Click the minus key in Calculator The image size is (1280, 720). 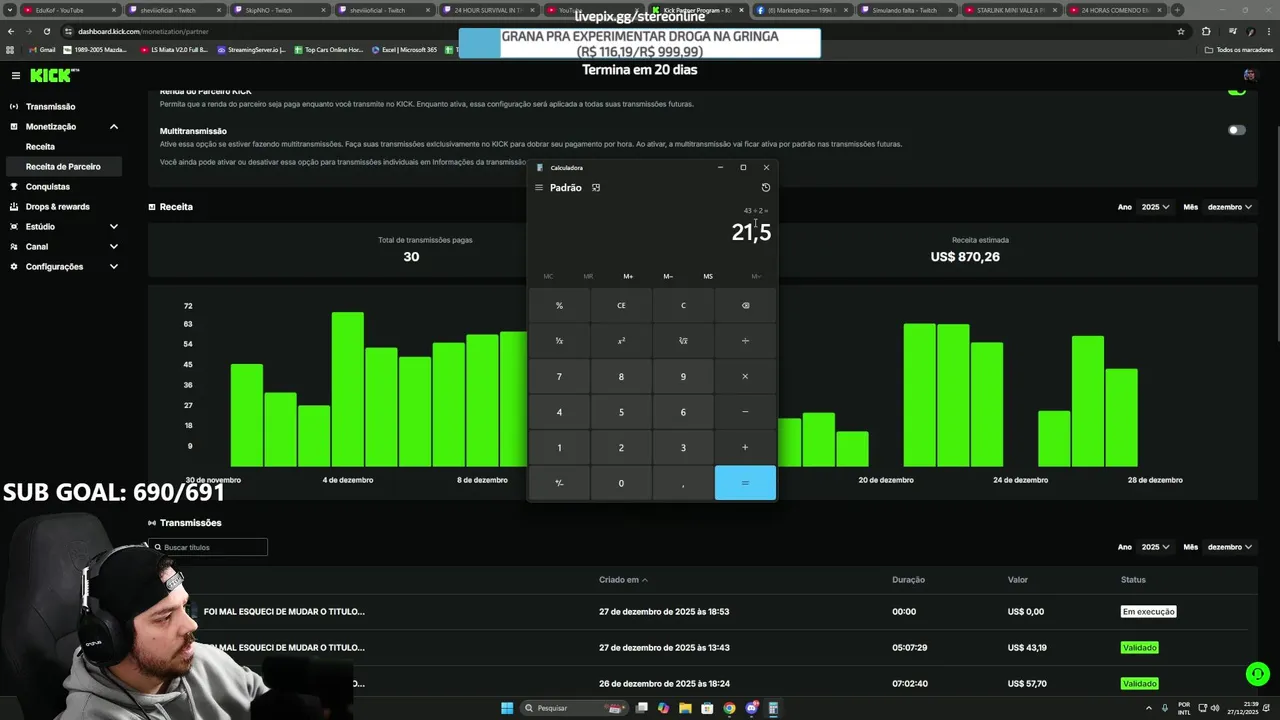tap(745, 412)
